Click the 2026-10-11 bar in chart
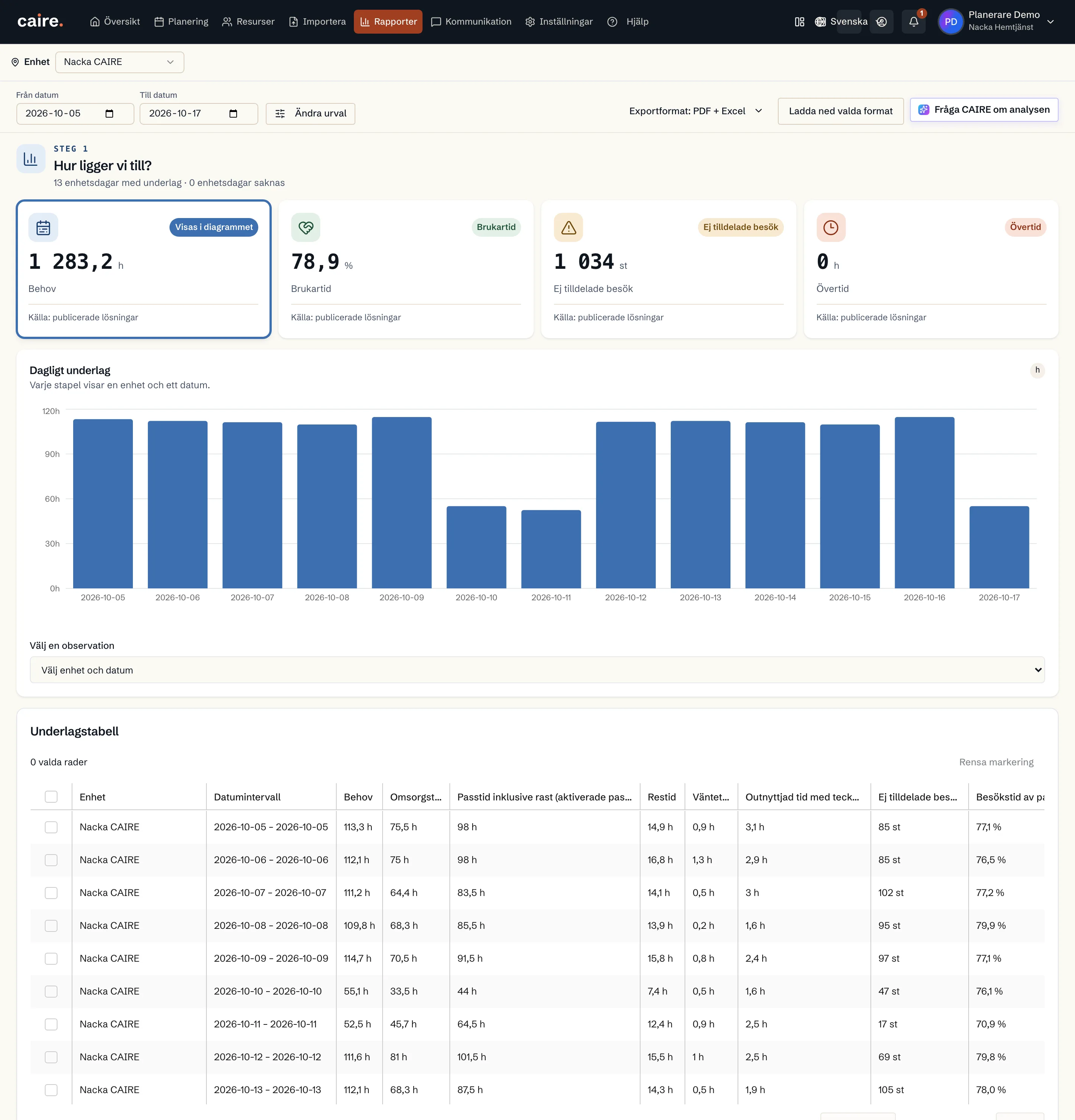 click(x=551, y=549)
